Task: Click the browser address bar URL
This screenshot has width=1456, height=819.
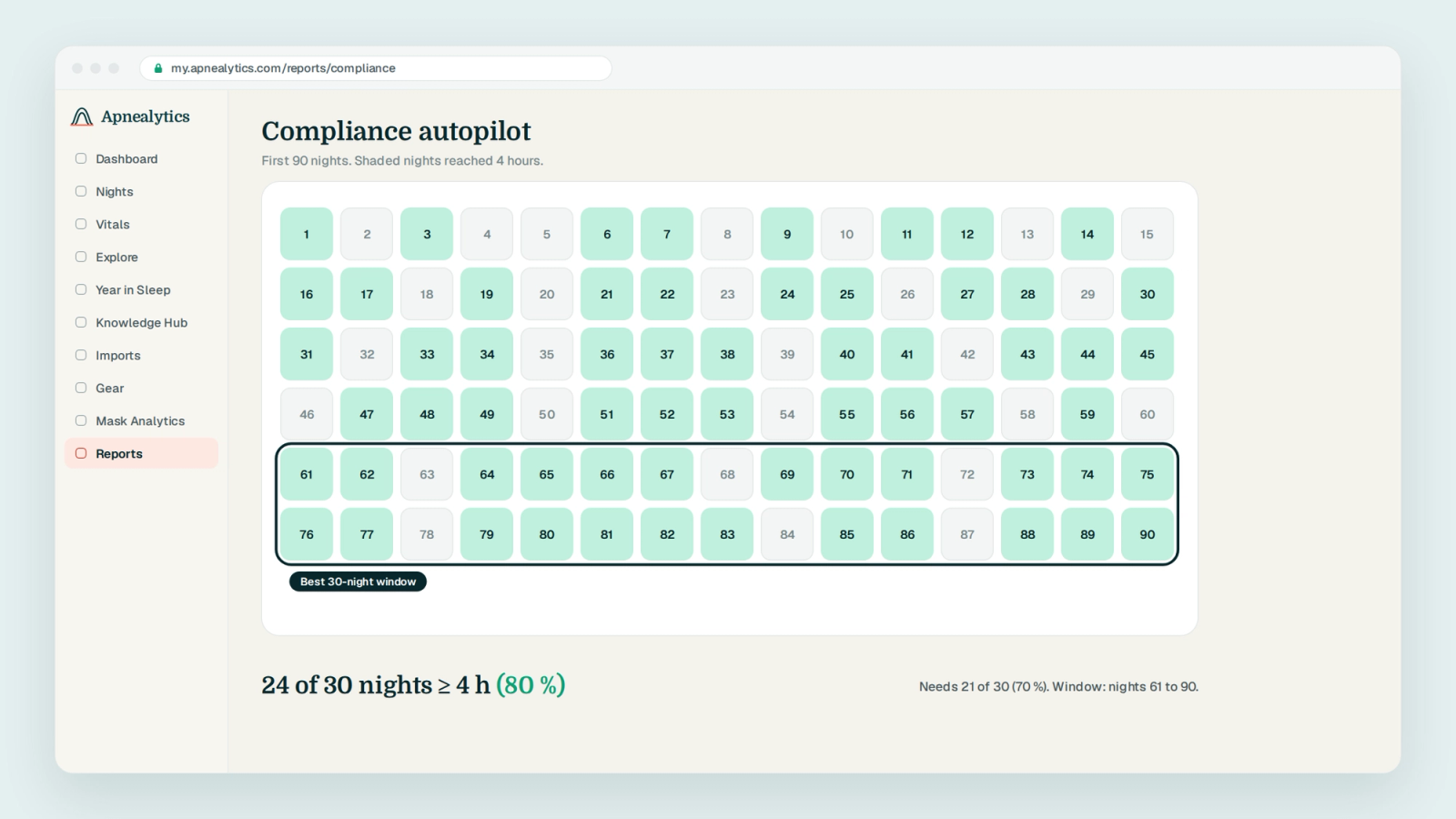Action: [283, 68]
